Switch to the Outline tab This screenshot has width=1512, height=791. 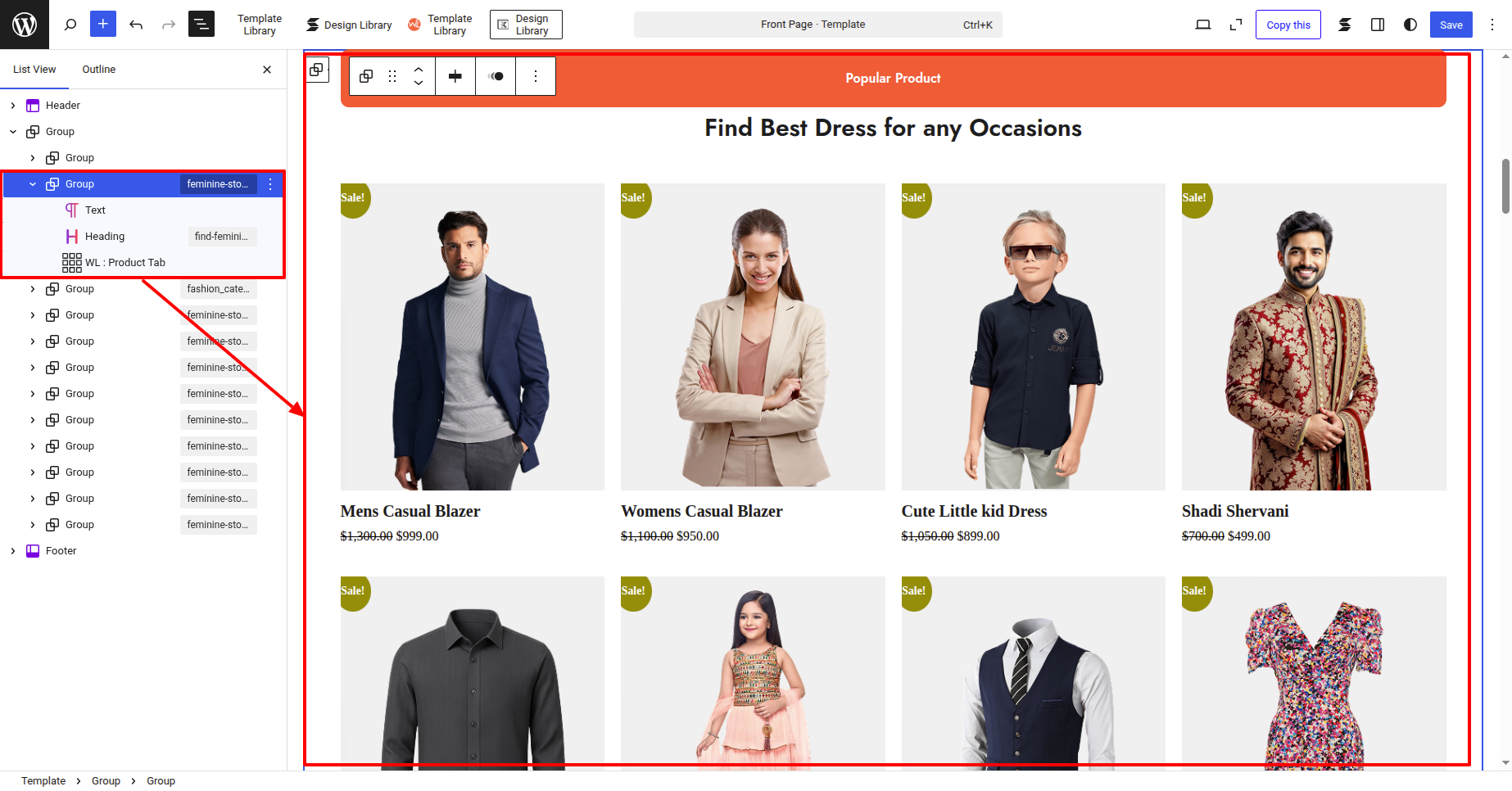(98, 70)
